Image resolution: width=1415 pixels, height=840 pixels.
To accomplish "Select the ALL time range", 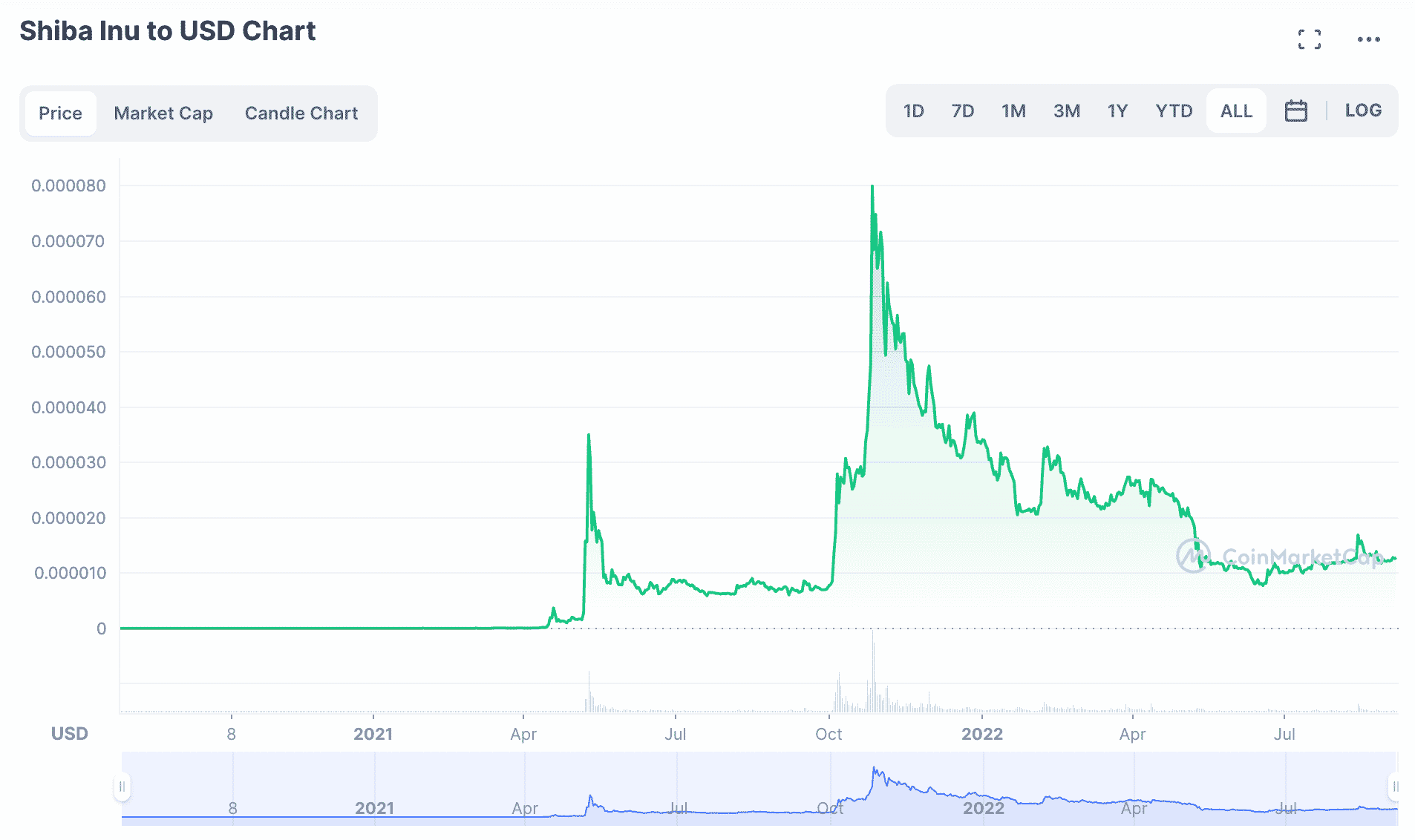I will coord(1236,111).
